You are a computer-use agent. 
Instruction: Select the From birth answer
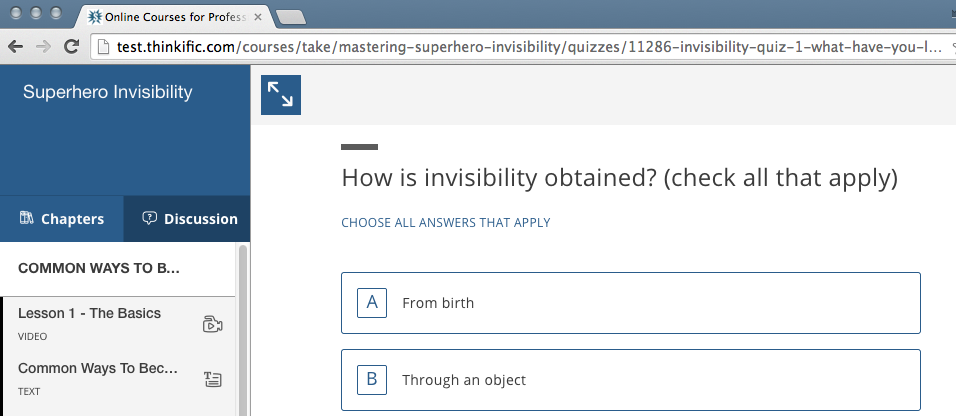click(x=630, y=303)
